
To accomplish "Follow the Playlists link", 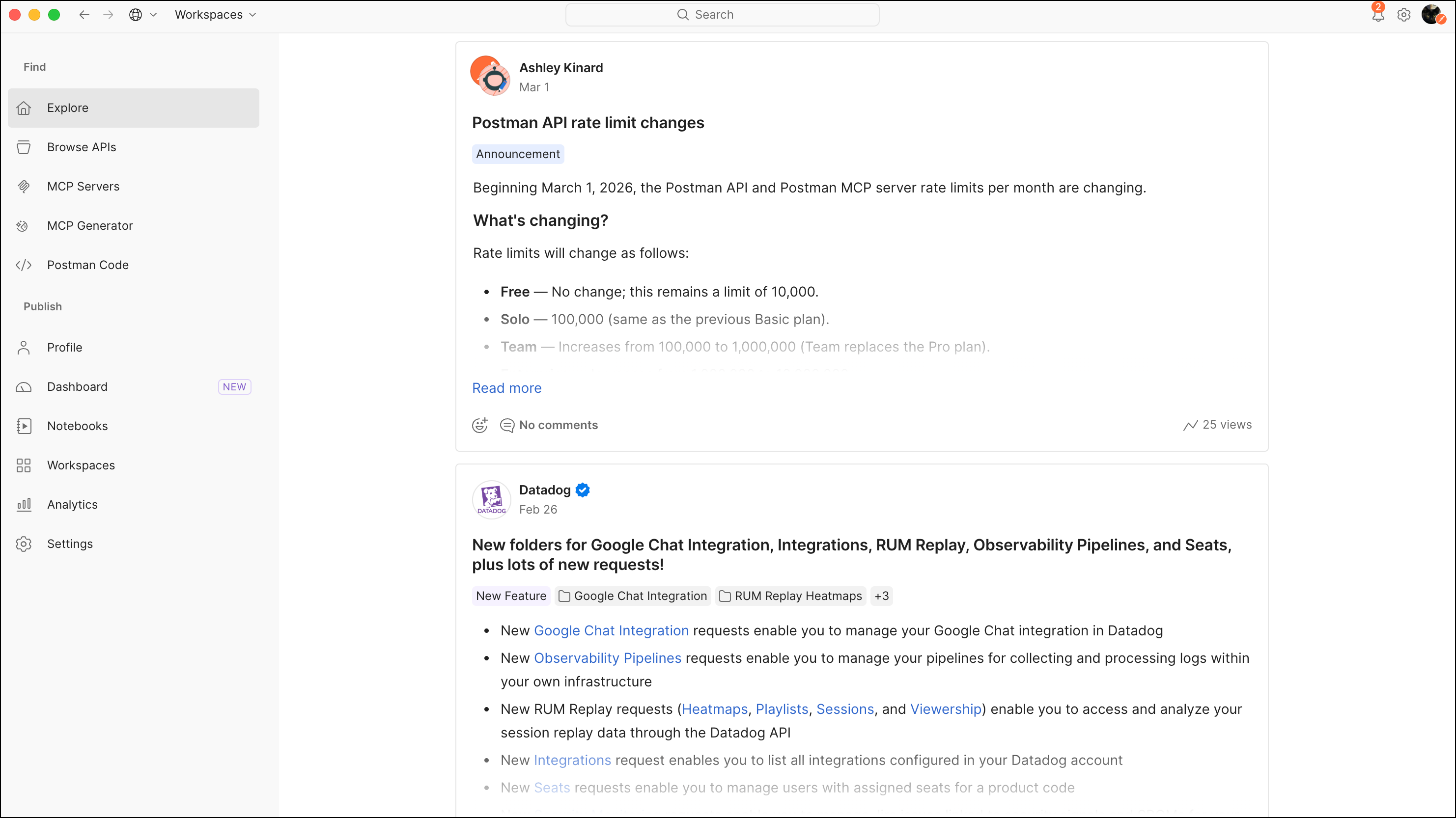I will [x=782, y=709].
